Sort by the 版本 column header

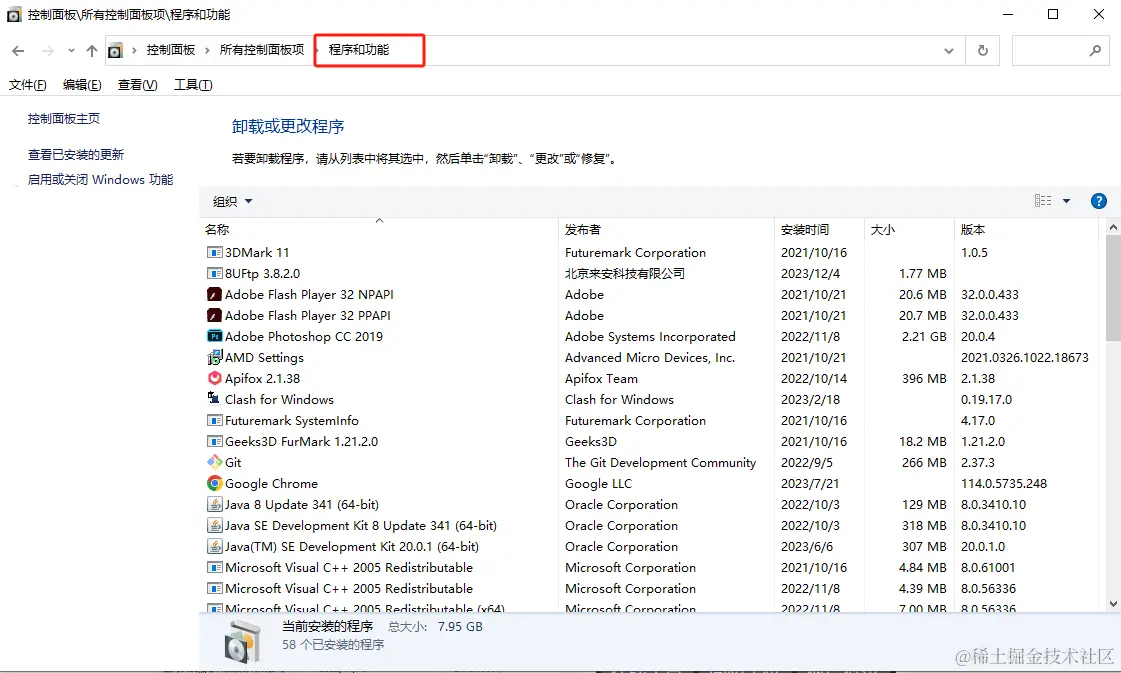coord(1026,230)
